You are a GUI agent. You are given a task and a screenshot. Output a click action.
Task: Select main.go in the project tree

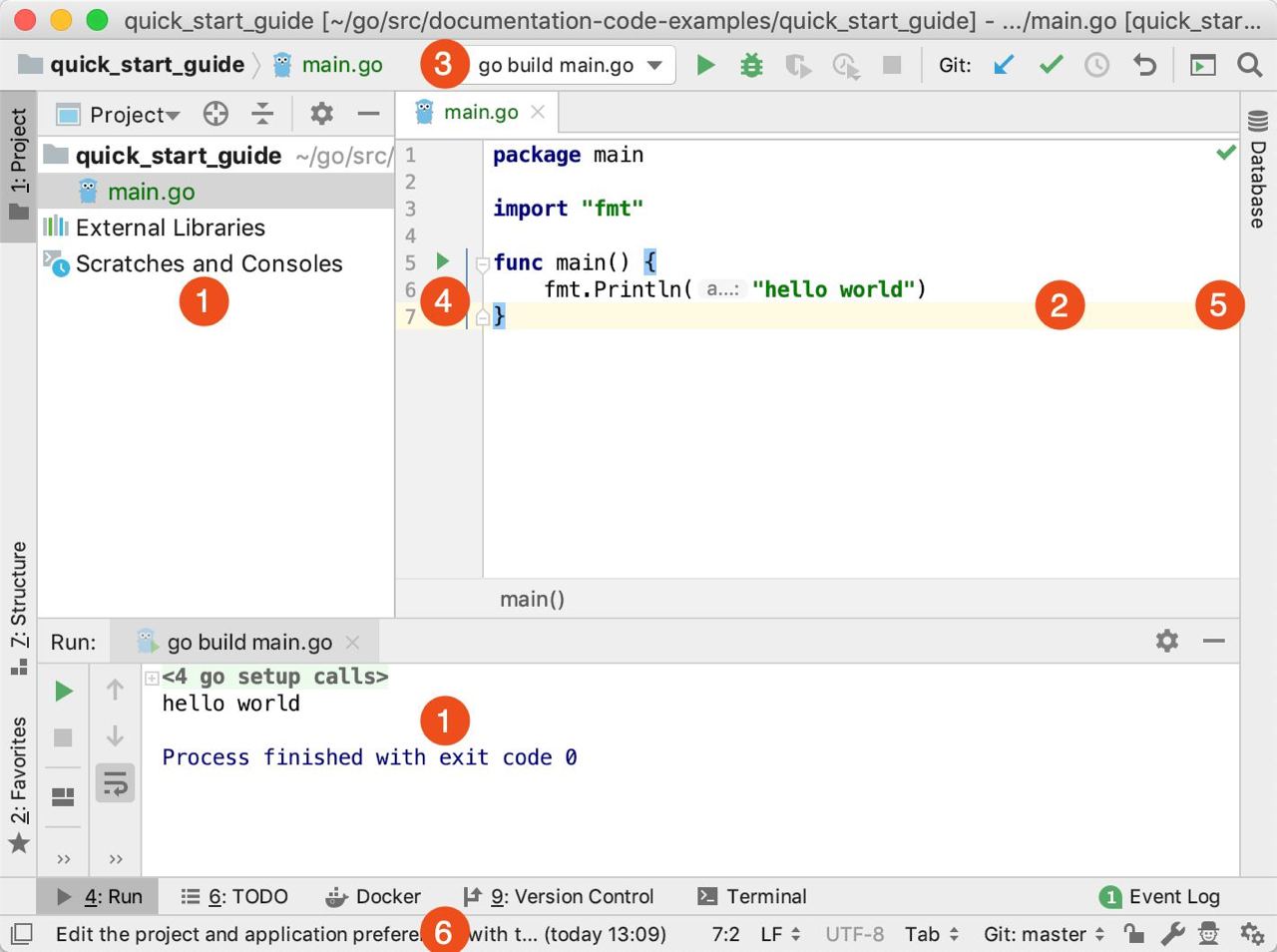pos(151,192)
